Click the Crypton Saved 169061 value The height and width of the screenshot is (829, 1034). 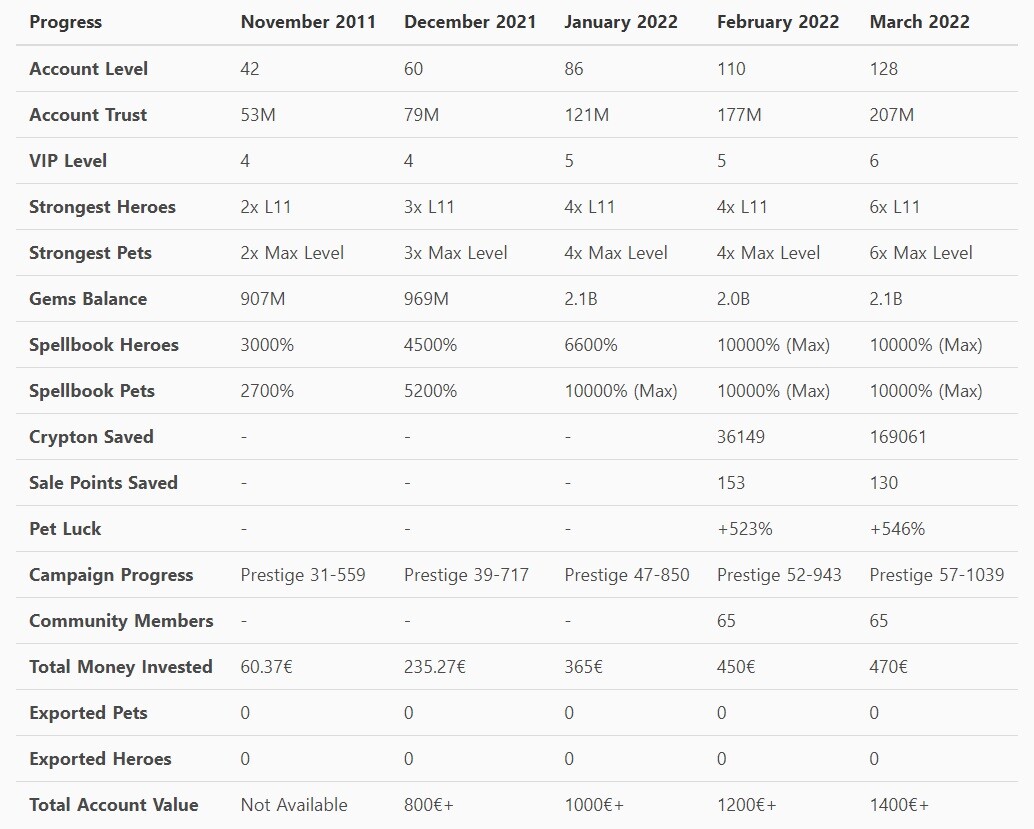click(897, 437)
